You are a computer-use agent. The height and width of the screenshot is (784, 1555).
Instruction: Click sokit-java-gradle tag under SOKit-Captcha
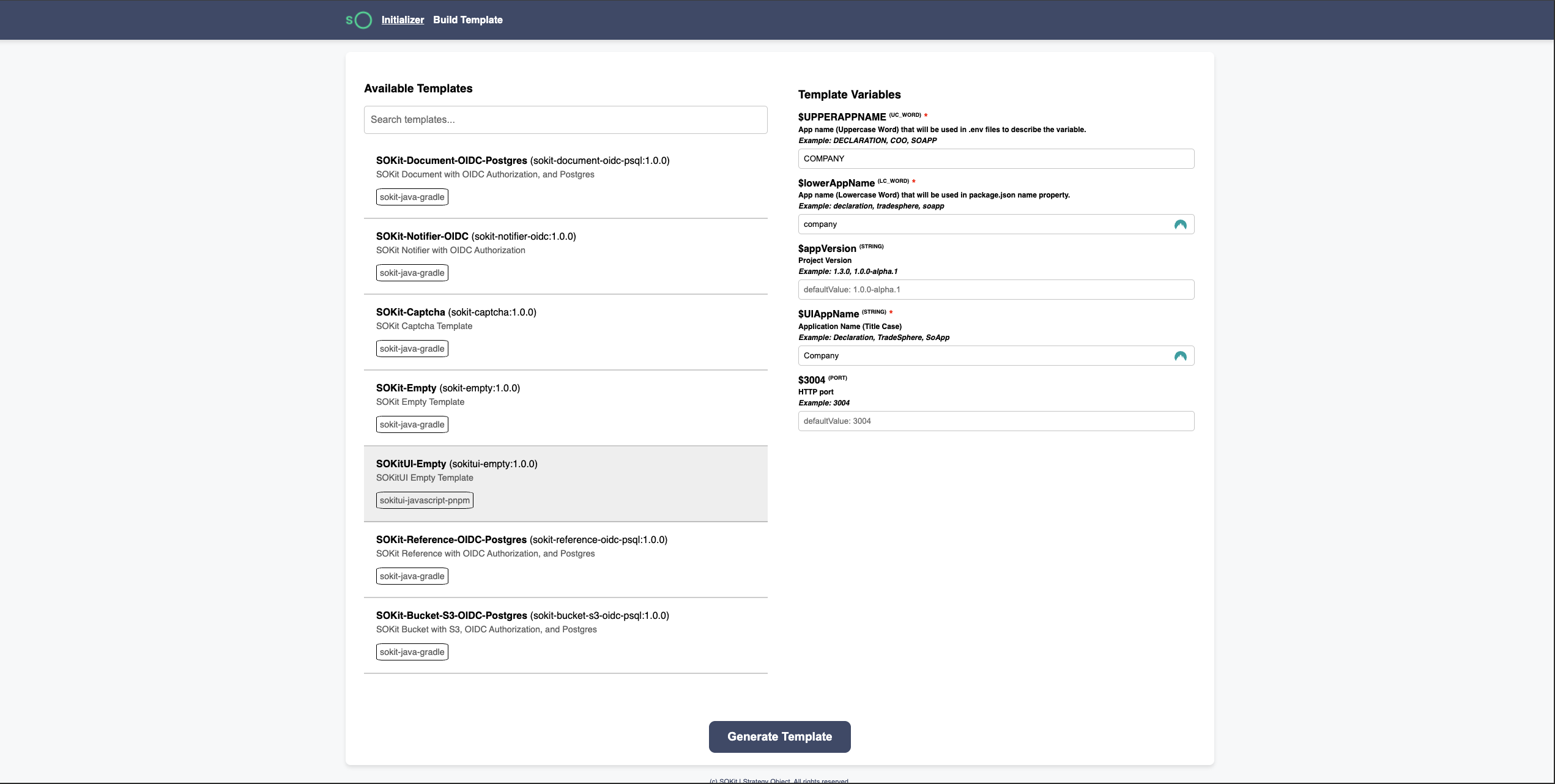point(412,349)
